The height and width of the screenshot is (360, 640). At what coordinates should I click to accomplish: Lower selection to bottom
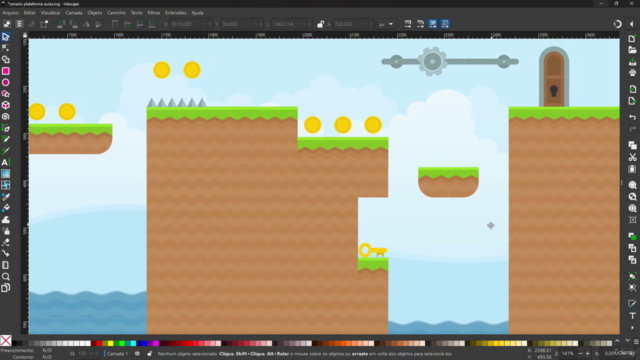pyautogui.click(x=152, y=24)
